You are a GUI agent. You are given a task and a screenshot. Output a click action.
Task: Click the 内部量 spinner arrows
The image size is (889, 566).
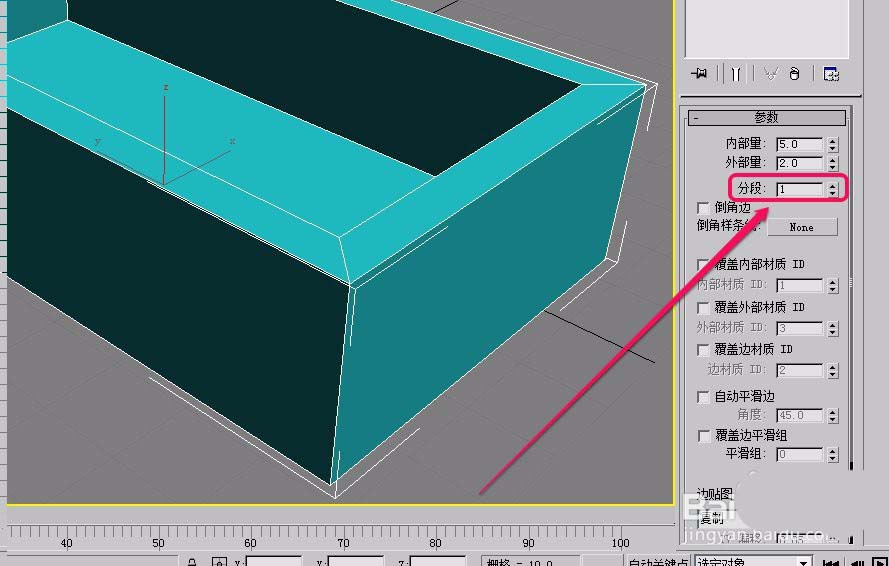click(832, 144)
